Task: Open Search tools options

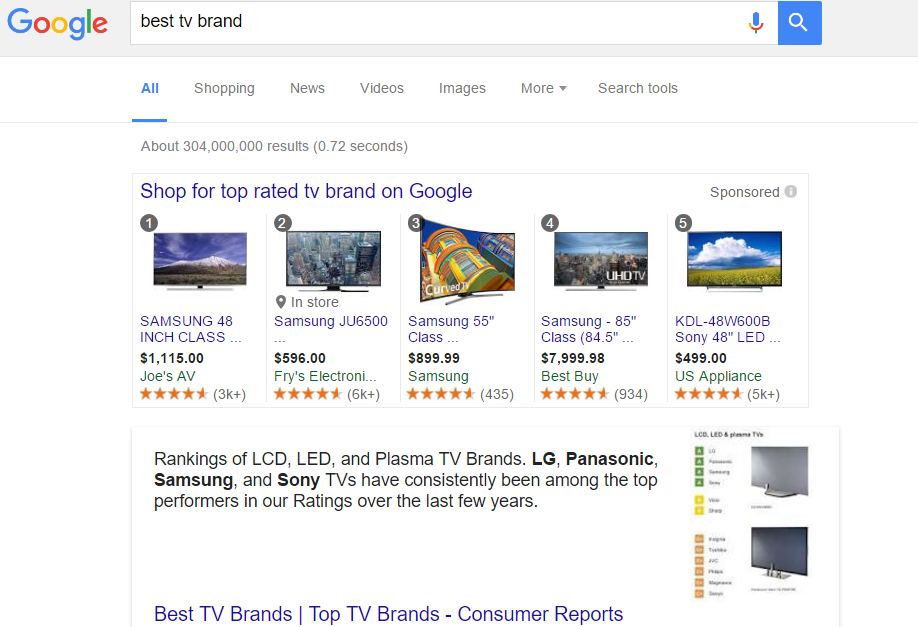Action: click(x=637, y=88)
